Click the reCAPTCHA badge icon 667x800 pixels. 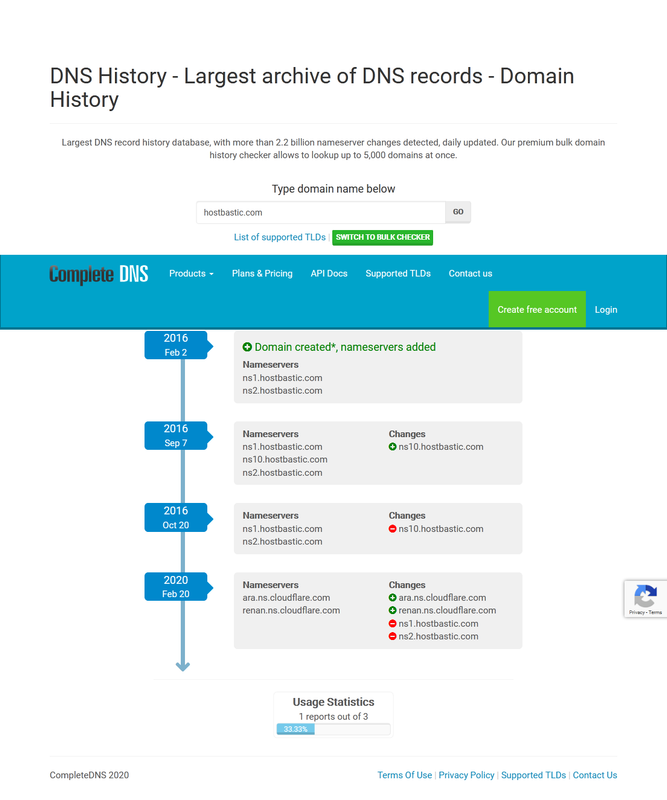coord(645,595)
